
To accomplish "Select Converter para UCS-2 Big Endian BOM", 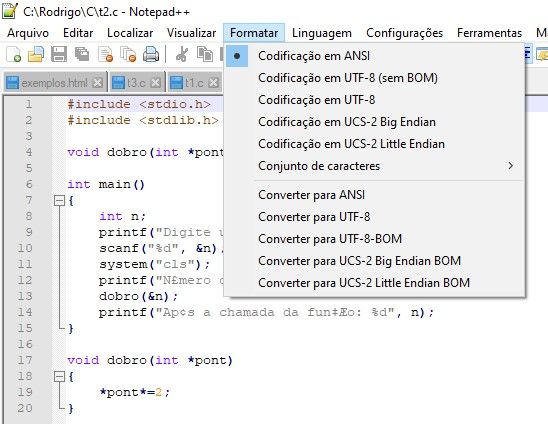I will (375, 261).
